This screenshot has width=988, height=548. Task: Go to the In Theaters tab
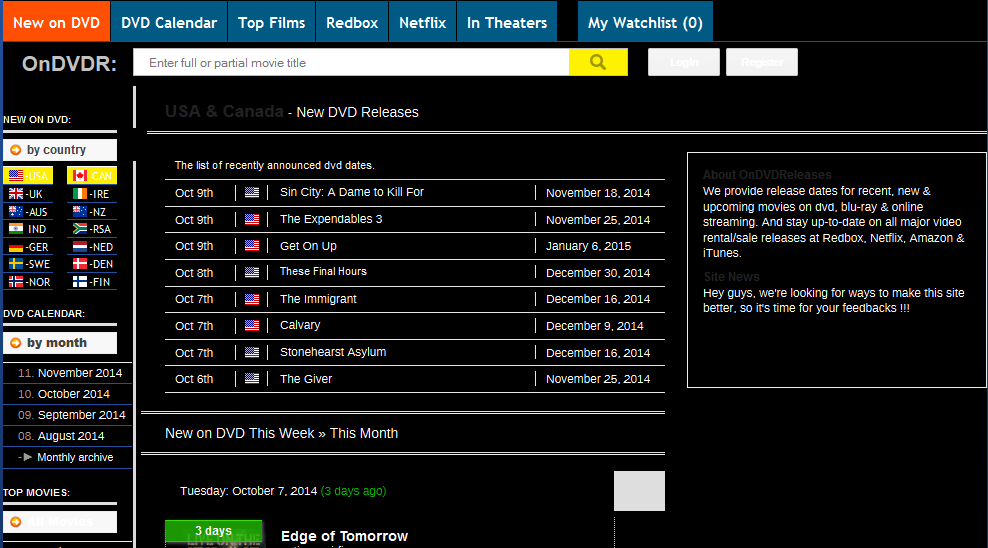tap(507, 22)
